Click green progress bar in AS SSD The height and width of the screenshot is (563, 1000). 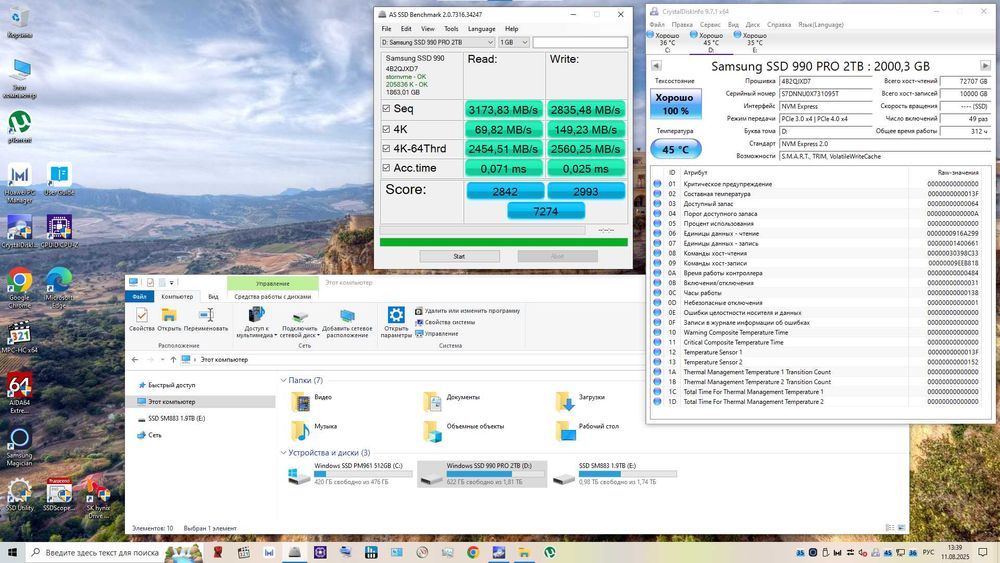pos(504,242)
